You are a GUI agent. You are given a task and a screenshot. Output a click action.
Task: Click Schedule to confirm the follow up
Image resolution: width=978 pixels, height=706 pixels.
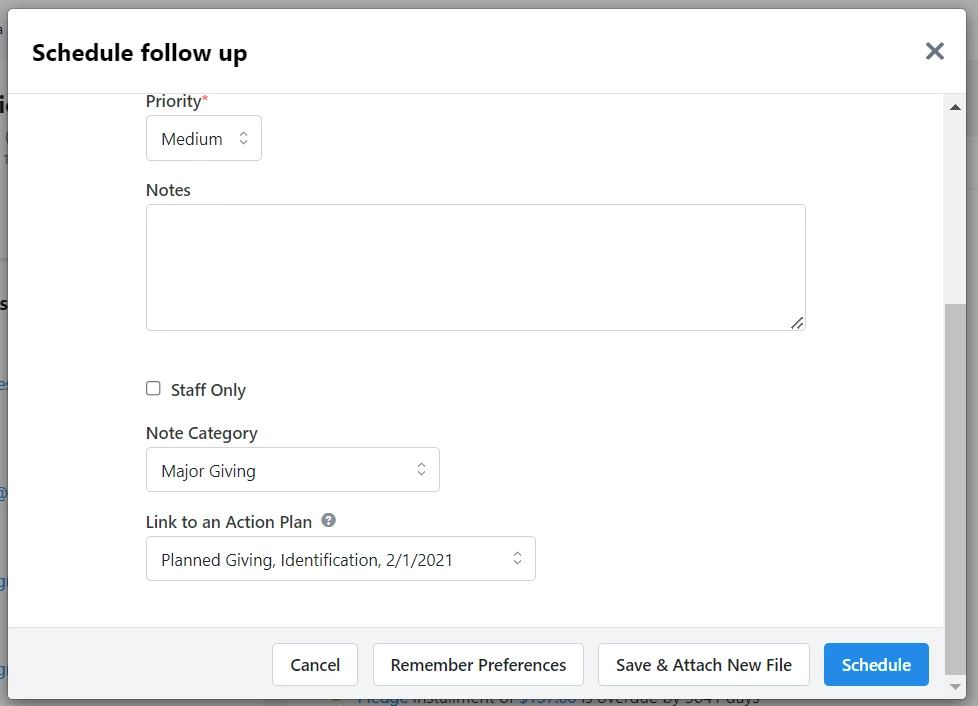click(x=875, y=664)
